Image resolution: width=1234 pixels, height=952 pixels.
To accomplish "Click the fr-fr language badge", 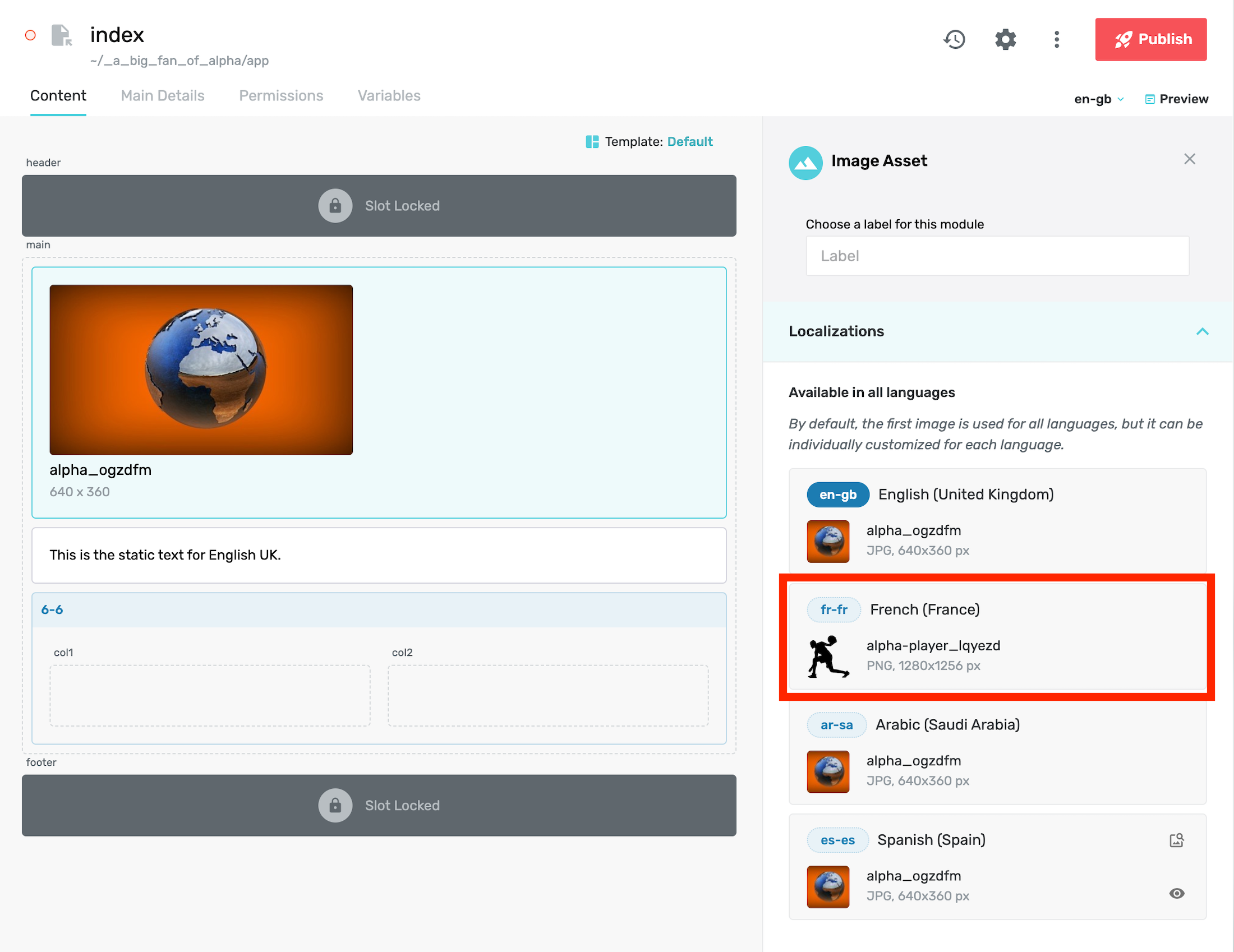I will click(x=834, y=610).
